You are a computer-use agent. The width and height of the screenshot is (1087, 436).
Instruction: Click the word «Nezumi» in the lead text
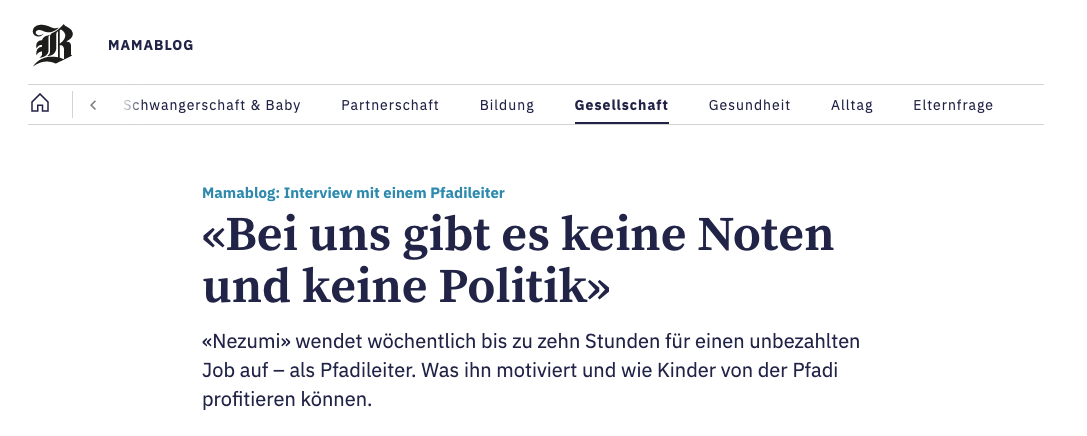[246, 342]
